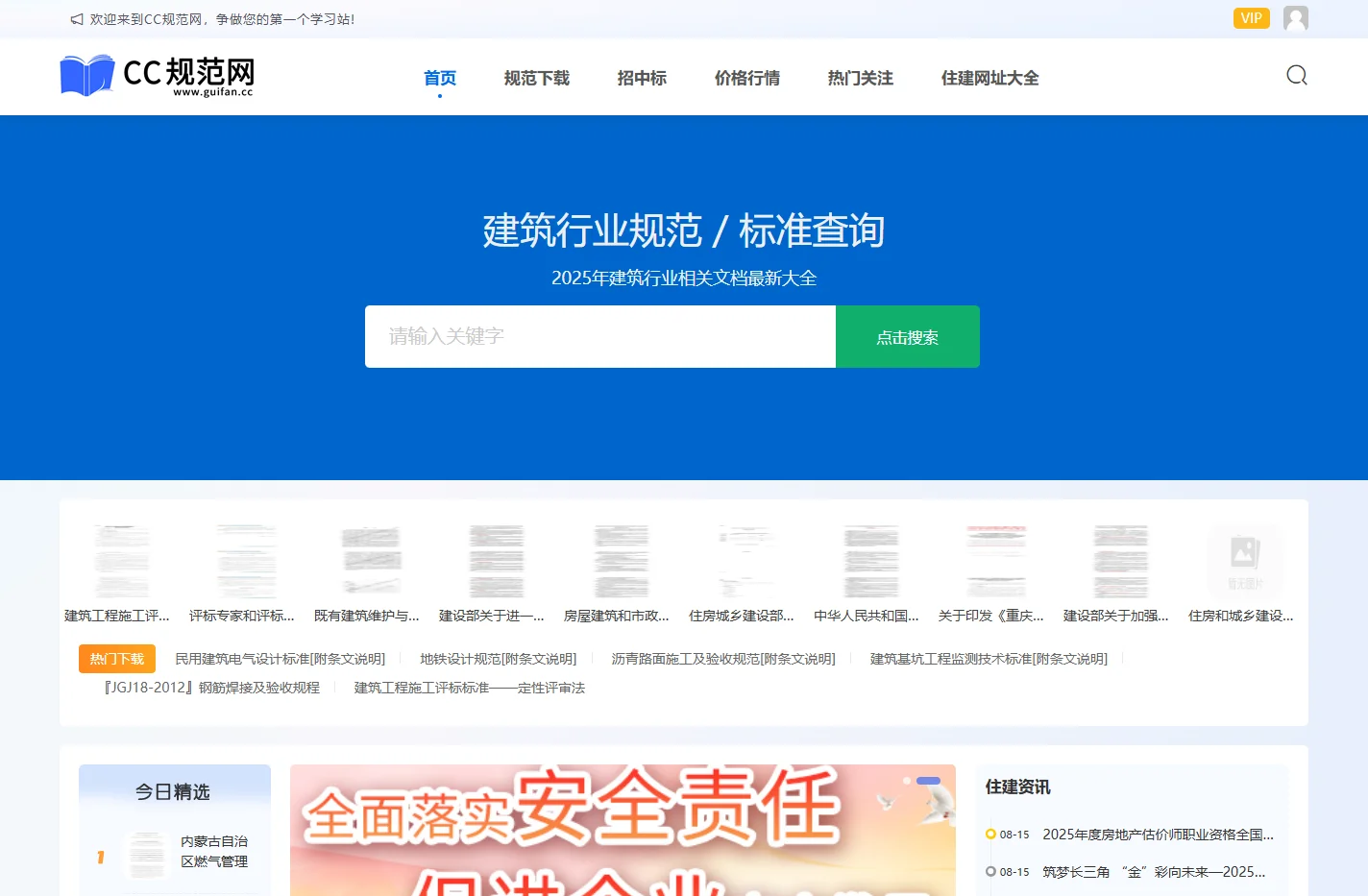Viewport: 1368px width, 896px height.
Task: Open 建筑工程施工评标标准——定性评审法 link
Action: point(470,688)
